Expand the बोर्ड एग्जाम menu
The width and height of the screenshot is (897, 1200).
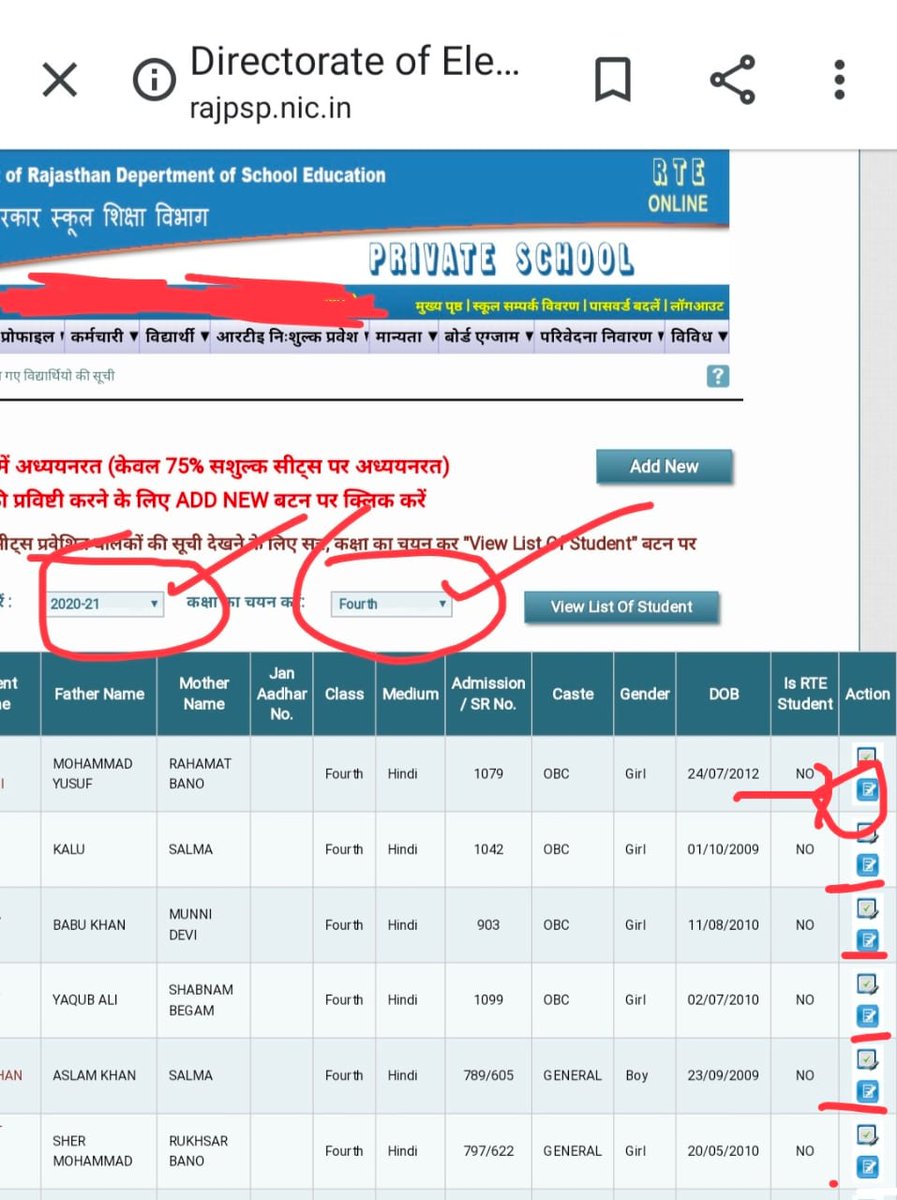coord(488,337)
